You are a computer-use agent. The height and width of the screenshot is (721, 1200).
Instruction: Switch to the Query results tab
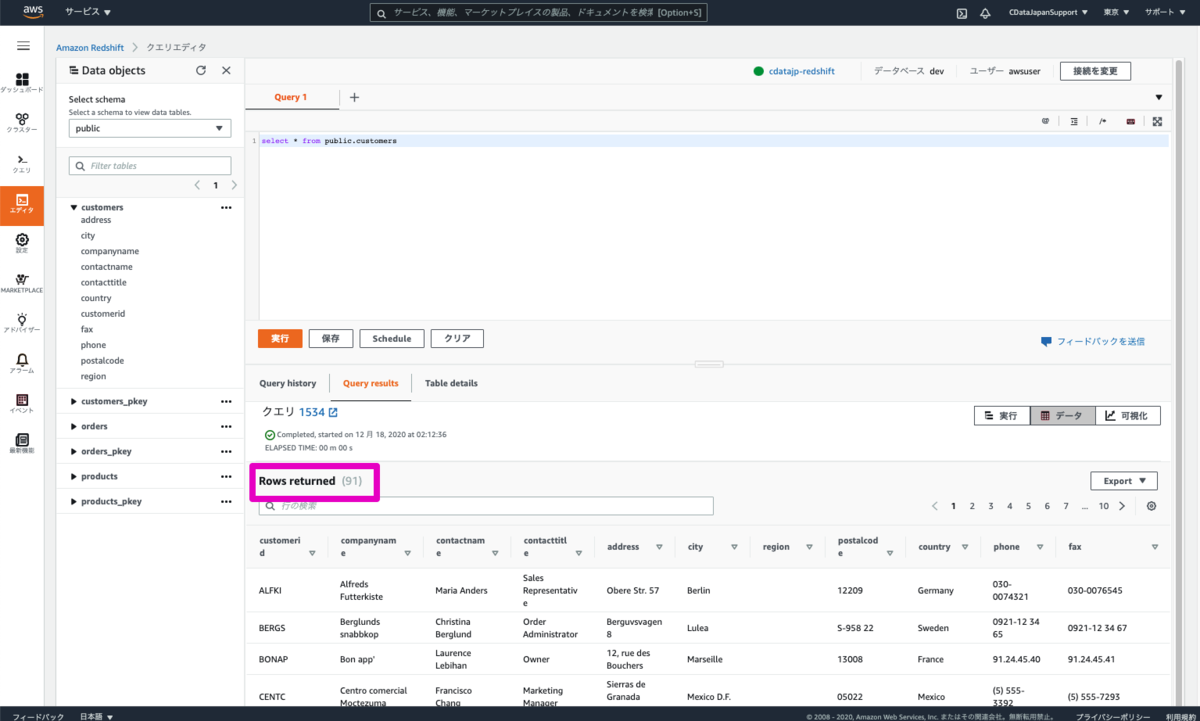coord(370,383)
